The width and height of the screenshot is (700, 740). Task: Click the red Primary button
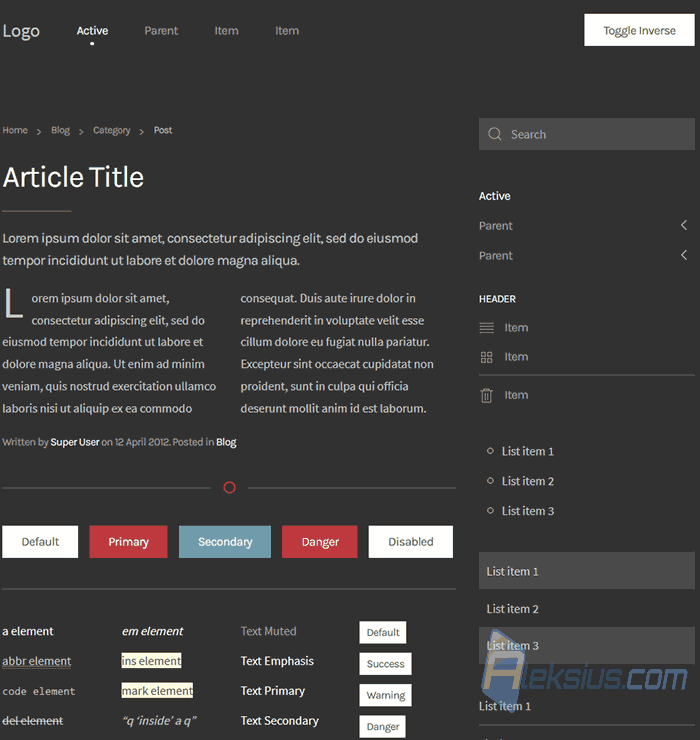(128, 542)
